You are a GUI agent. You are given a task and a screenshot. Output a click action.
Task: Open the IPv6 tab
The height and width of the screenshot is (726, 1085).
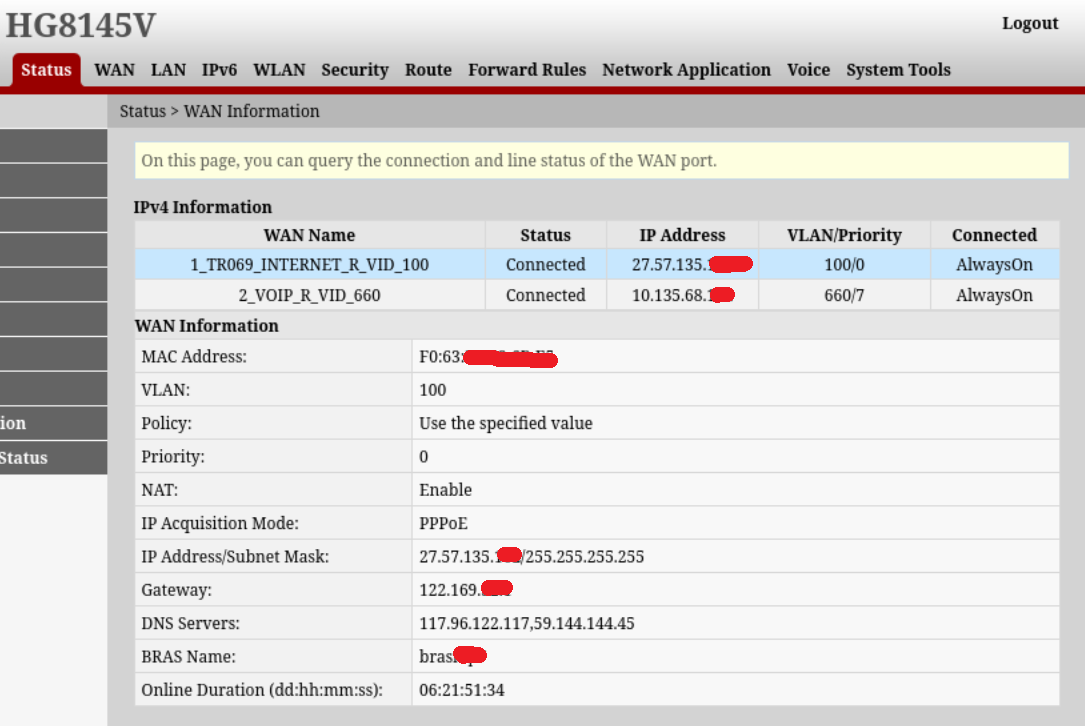[x=219, y=70]
